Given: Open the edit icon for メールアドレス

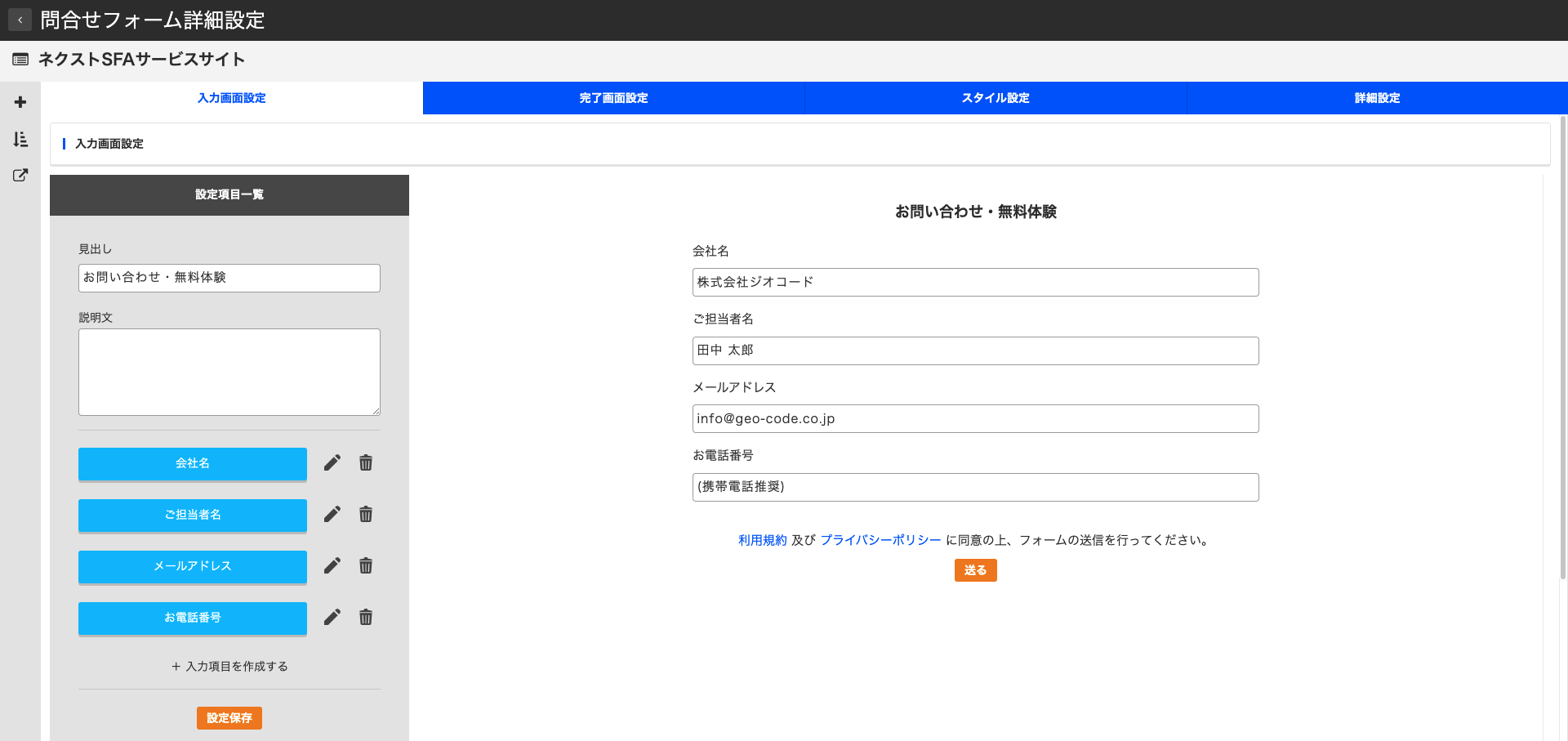Looking at the screenshot, I should pos(332,565).
